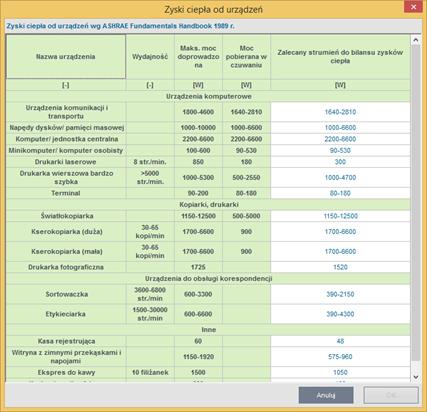427x412 pixels.
Task: Click the Urządzenia komputerowe section row
Action: 208,96
